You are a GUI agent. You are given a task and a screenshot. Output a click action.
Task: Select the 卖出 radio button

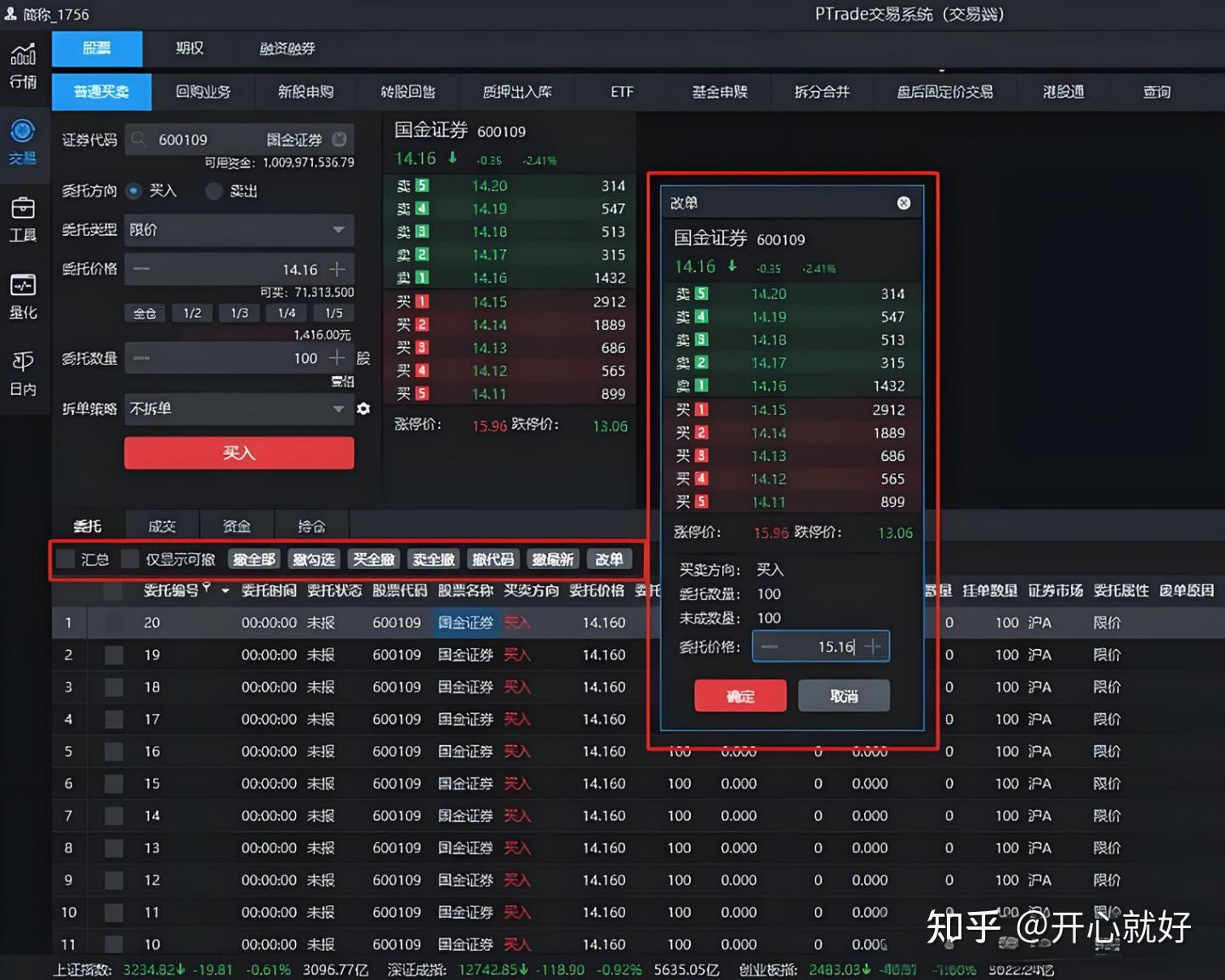pyautogui.click(x=214, y=191)
